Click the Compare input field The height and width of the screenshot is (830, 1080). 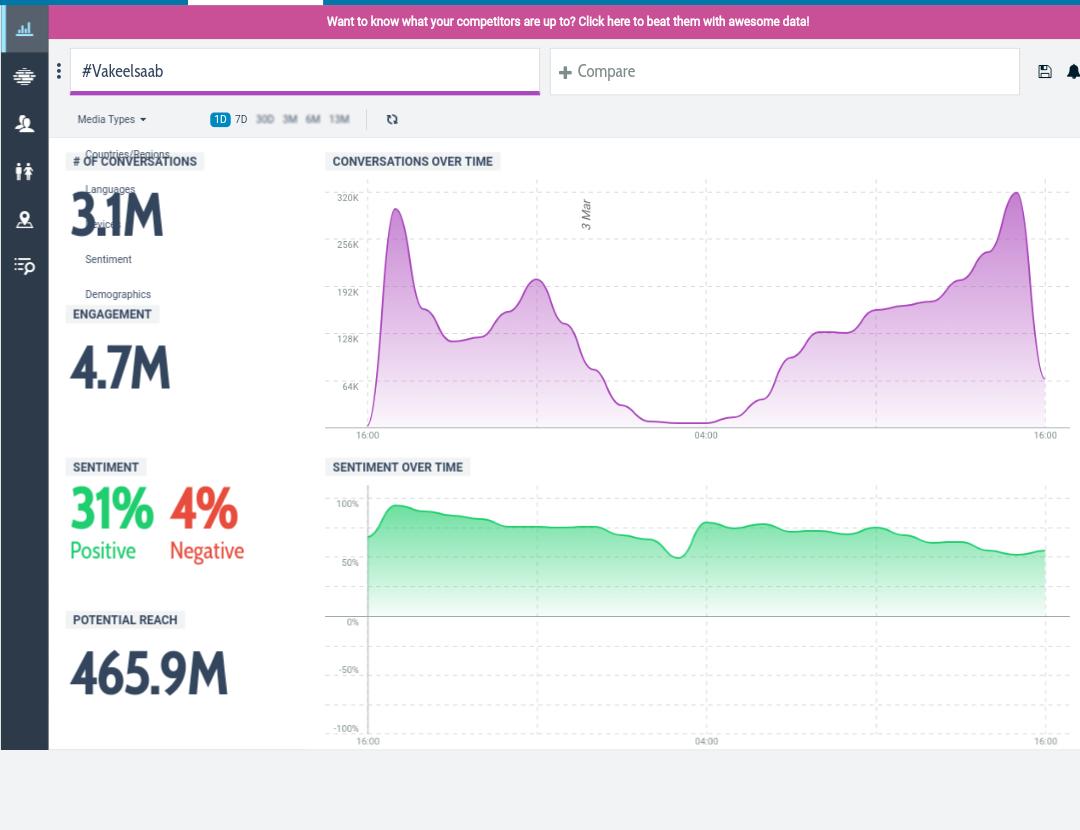pos(785,72)
